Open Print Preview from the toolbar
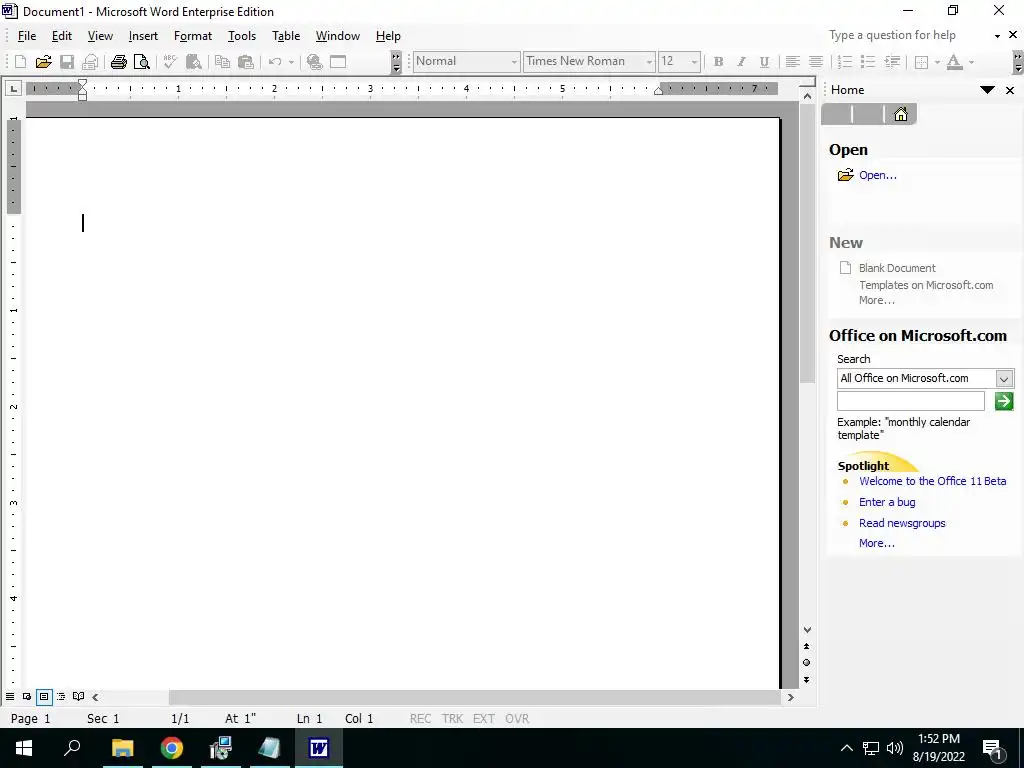 pos(141,62)
